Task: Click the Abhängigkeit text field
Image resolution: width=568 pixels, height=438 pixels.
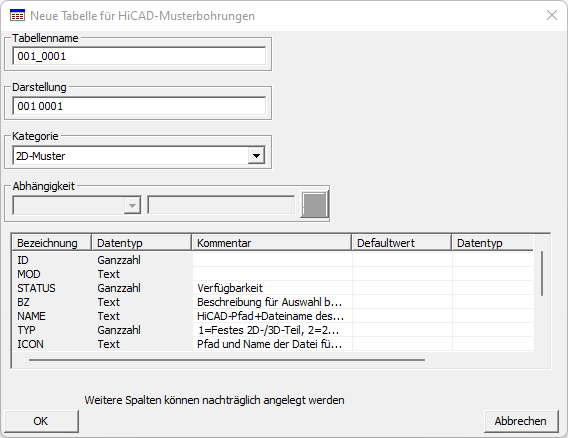Action: [221, 205]
